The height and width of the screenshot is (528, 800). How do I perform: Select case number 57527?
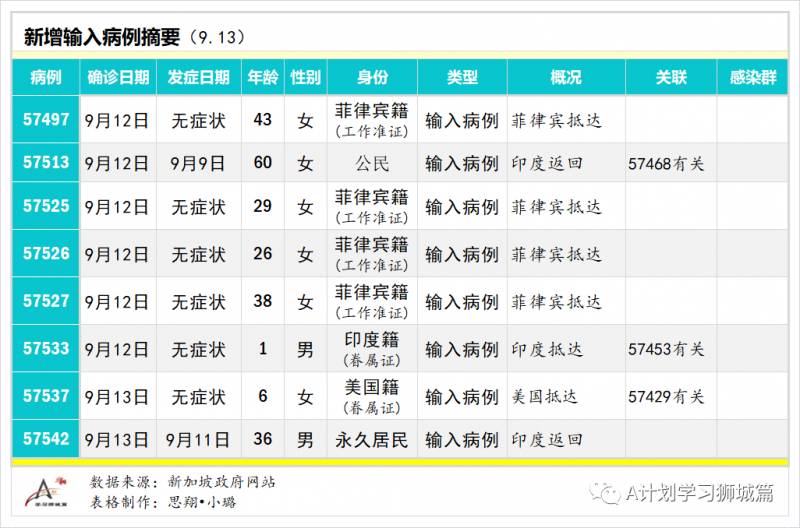(x=46, y=300)
